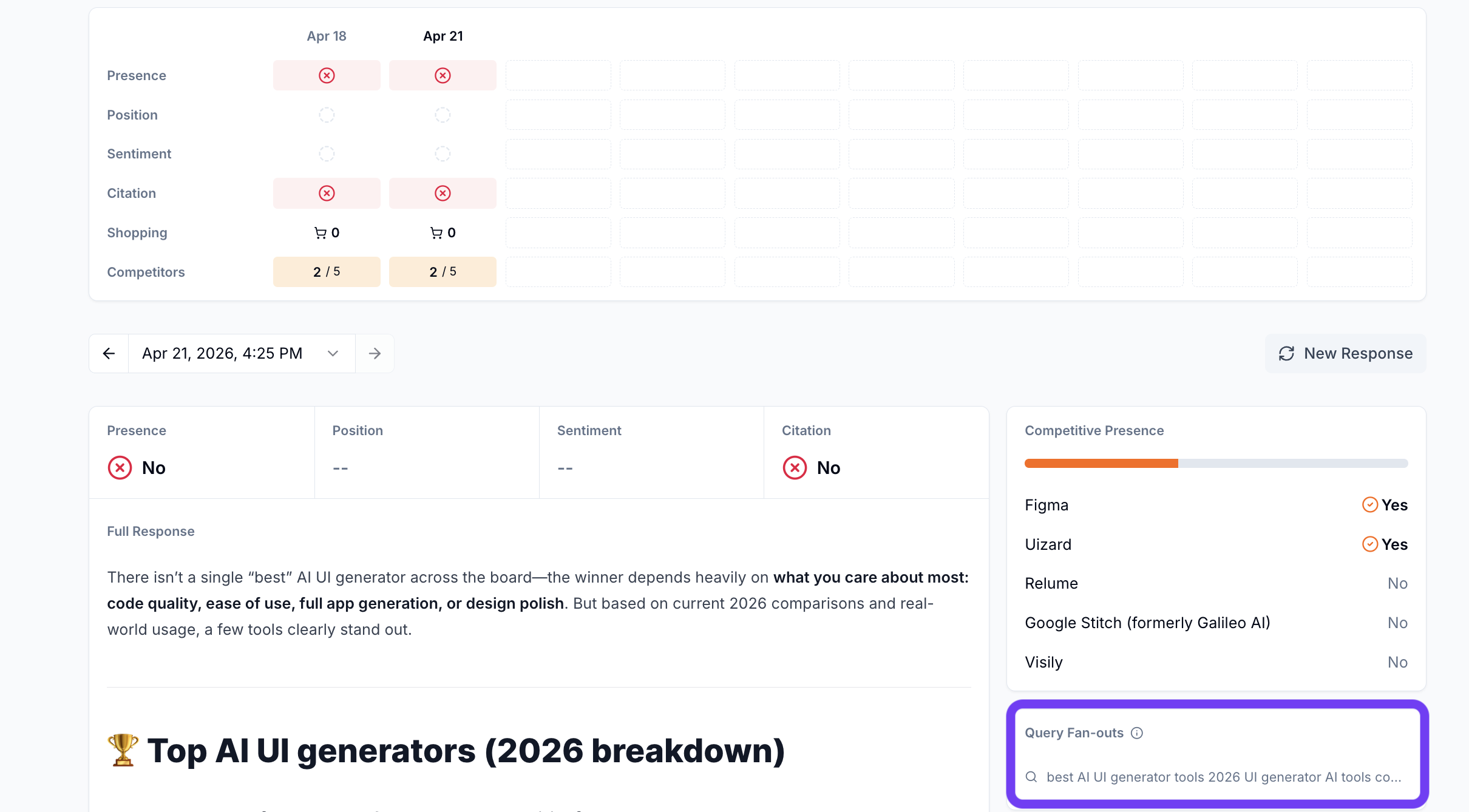
Task: Click the Apr 18 Presence red X icon
Action: [x=327, y=75]
